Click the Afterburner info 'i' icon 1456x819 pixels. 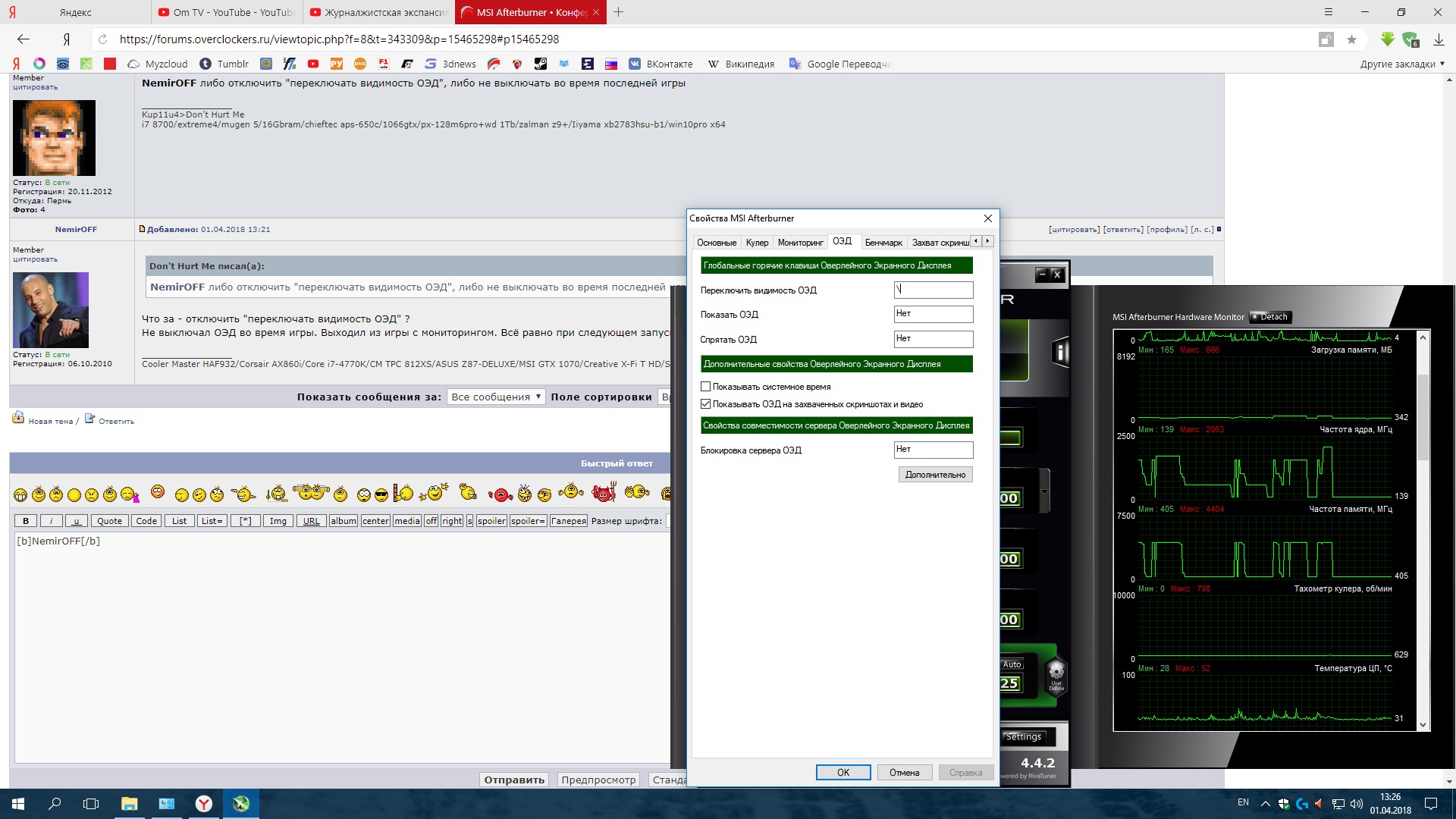click(x=1061, y=353)
